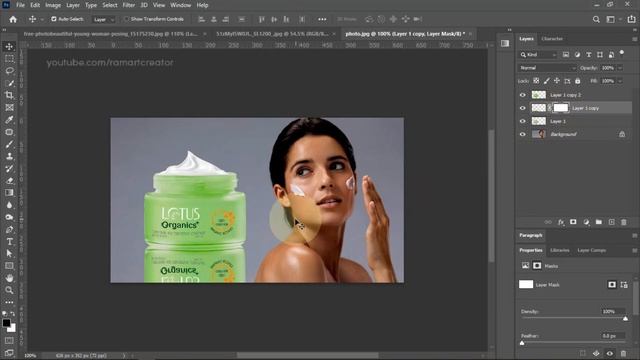Click the New adjustment layer icon
640x360 pixels.
coord(586,222)
